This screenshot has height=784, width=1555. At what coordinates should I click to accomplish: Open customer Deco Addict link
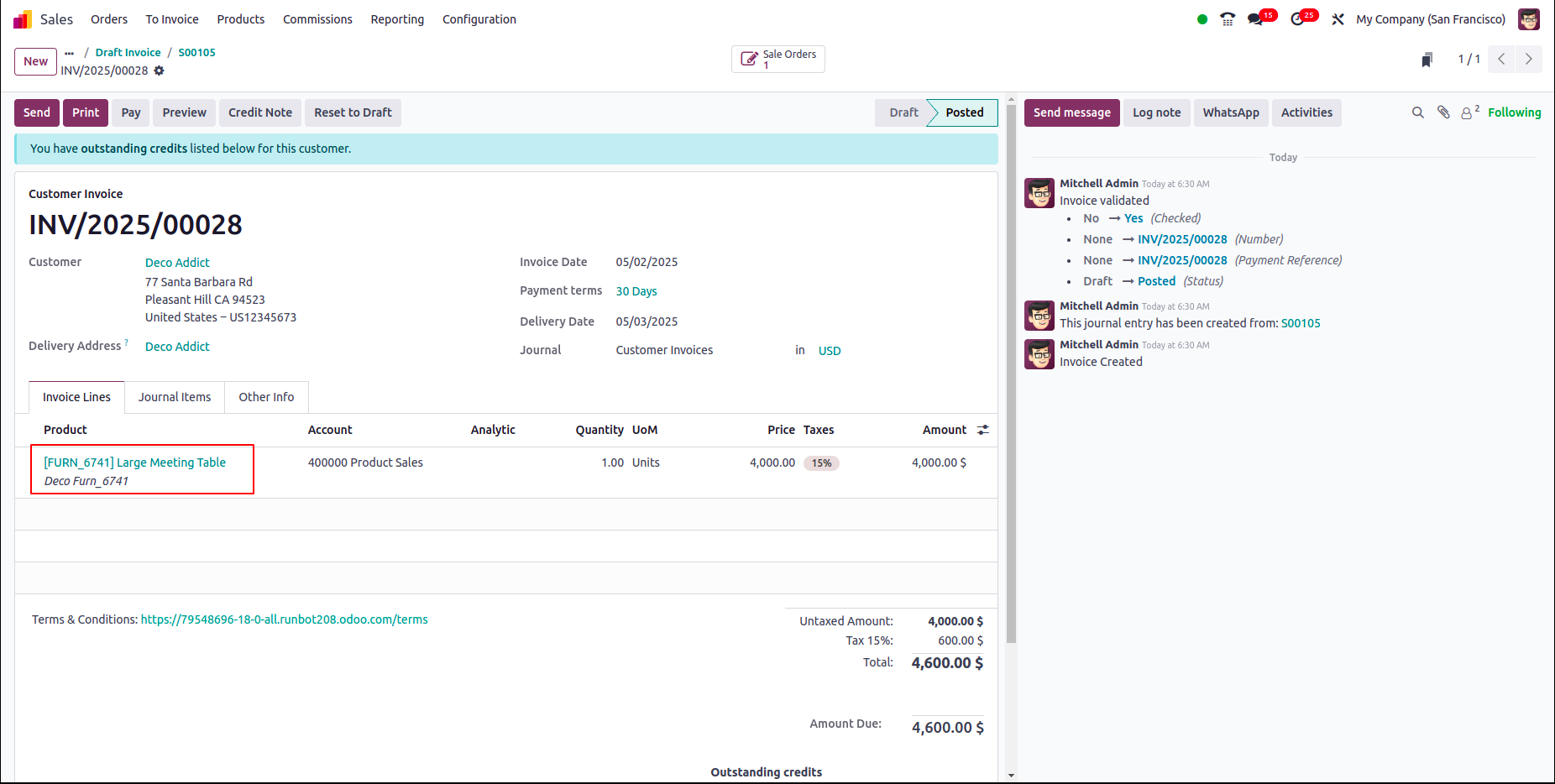click(177, 263)
